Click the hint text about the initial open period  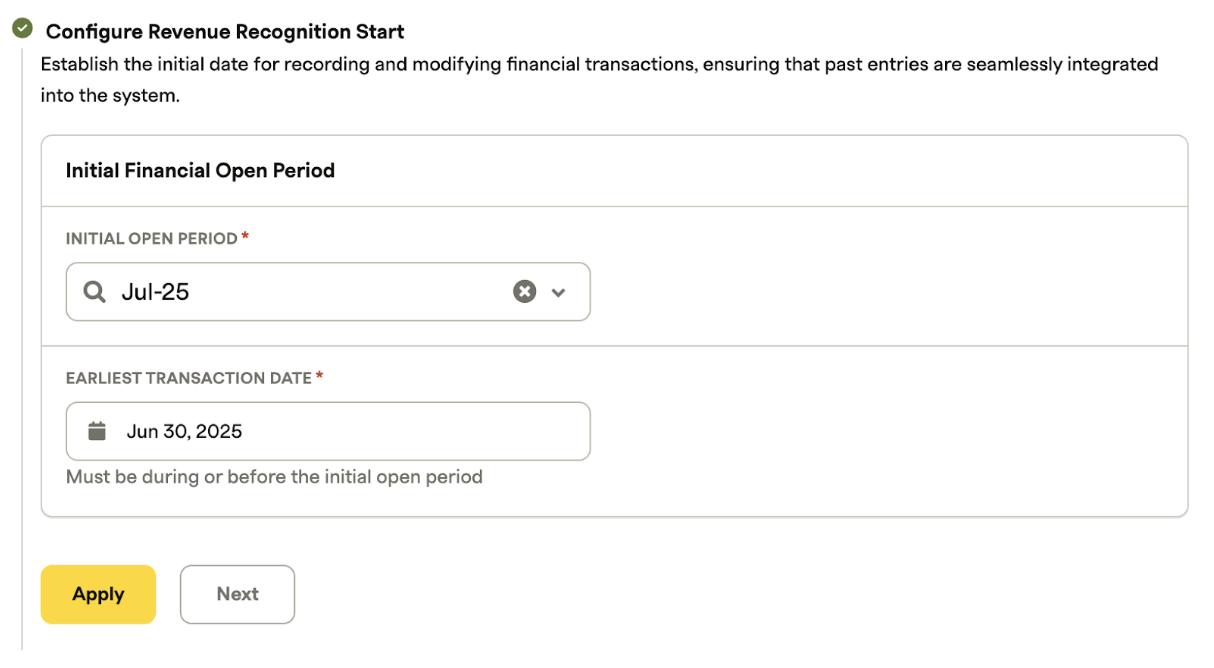point(274,477)
